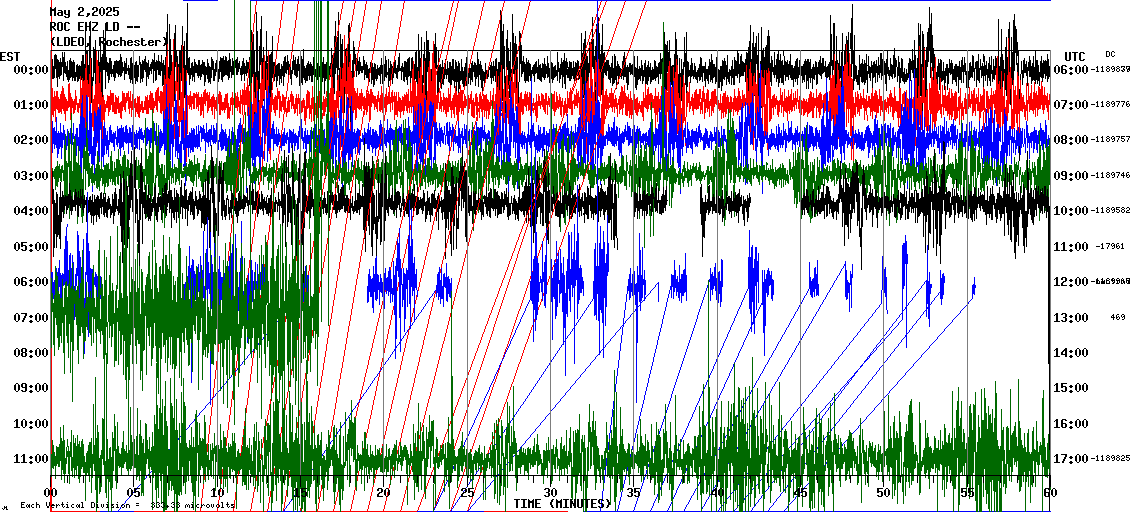The height and width of the screenshot is (519, 1130).
Task: Click the May 2,2025 date label
Action: 85,13
